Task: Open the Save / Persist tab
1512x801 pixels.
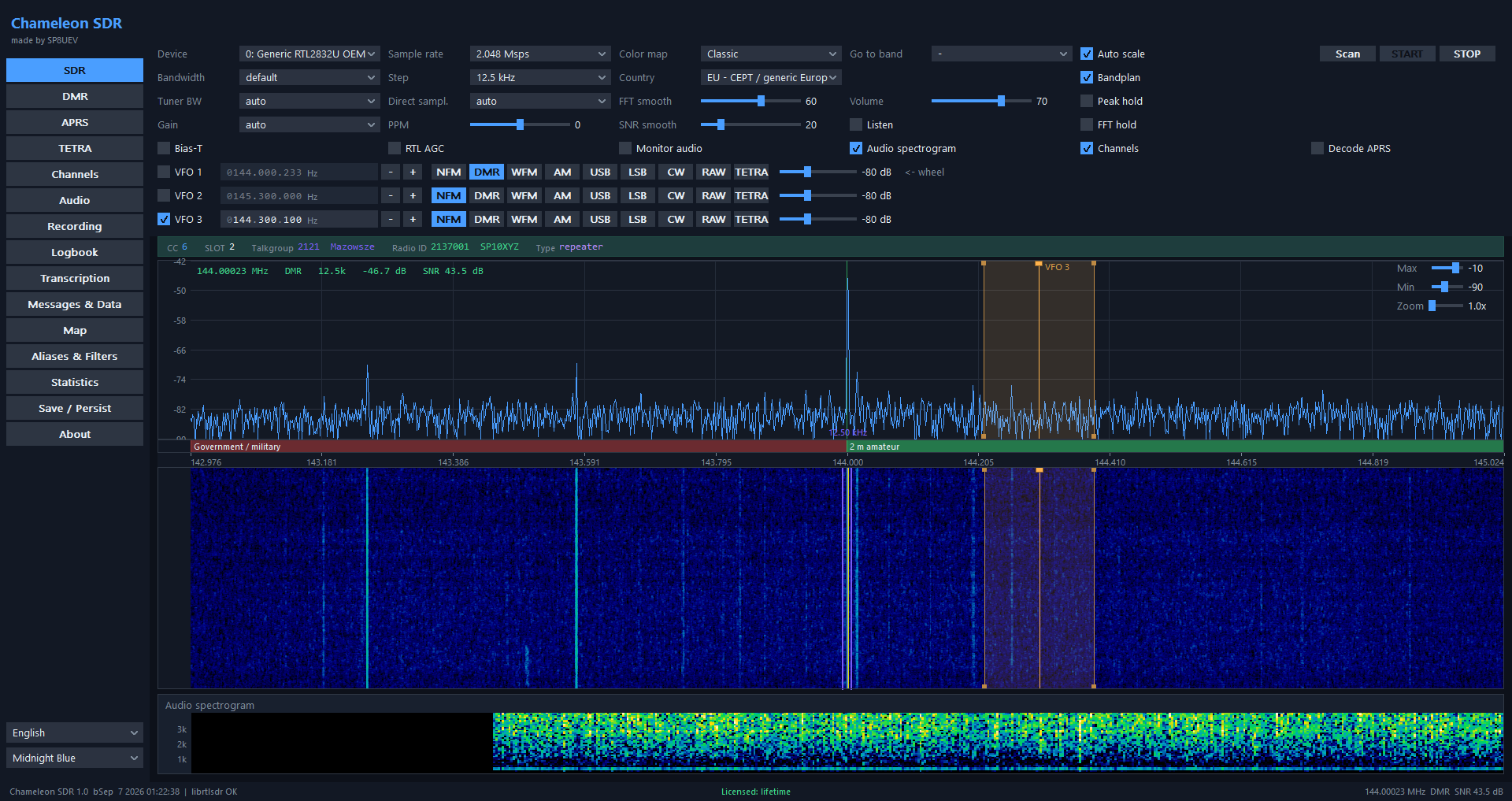Action: 75,408
